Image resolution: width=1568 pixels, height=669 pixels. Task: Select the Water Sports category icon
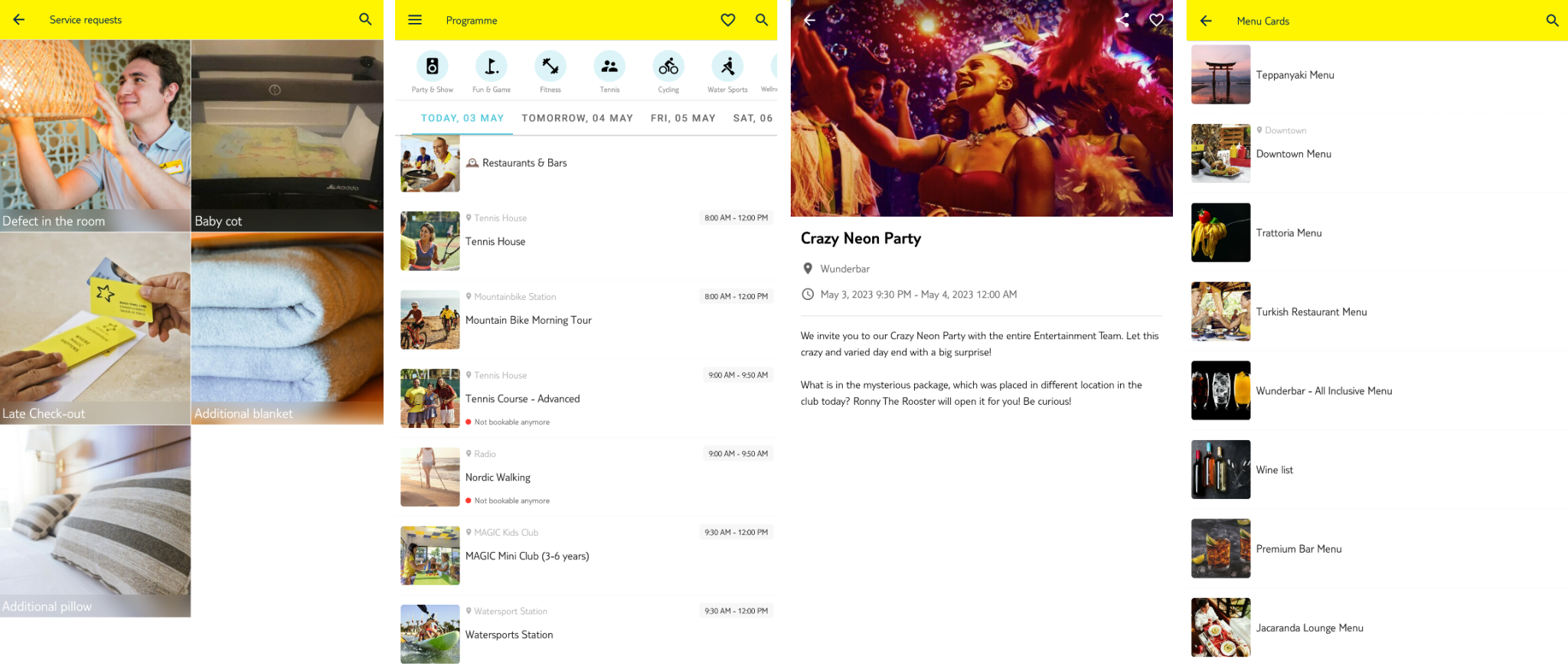[727, 67]
